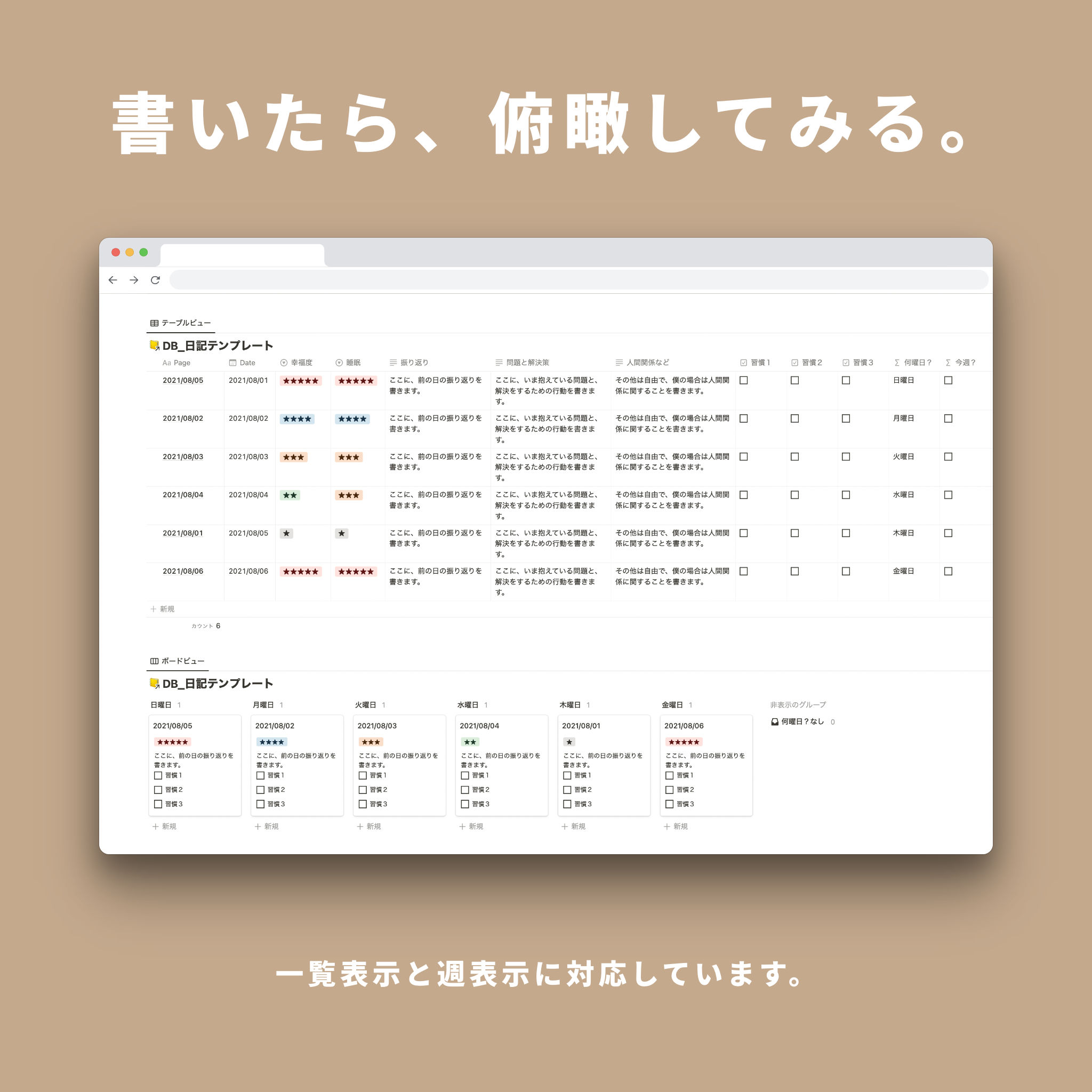This screenshot has height=1092, width=1092.
Task: Click the notebook icon beside table title
Action: click(154, 346)
